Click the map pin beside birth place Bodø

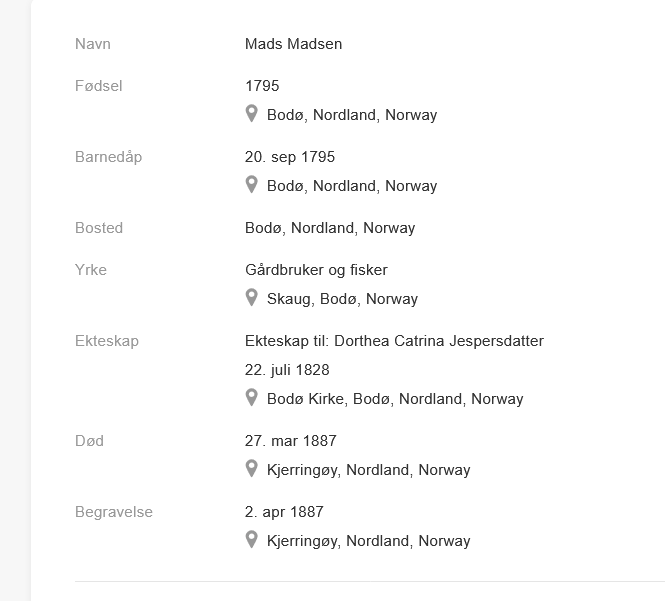[x=251, y=114]
